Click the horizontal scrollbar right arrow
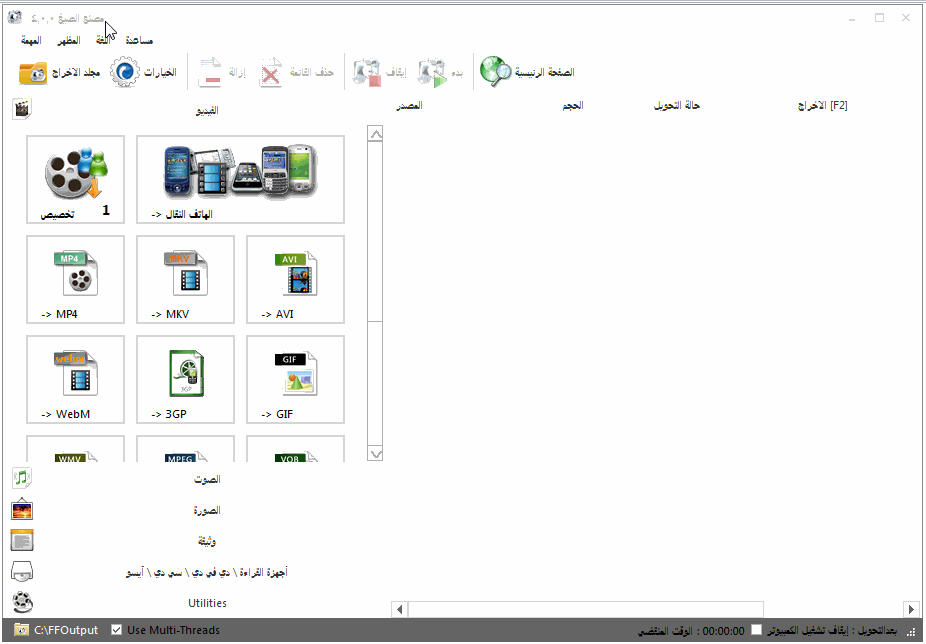This screenshot has width=926, height=644. 910,609
